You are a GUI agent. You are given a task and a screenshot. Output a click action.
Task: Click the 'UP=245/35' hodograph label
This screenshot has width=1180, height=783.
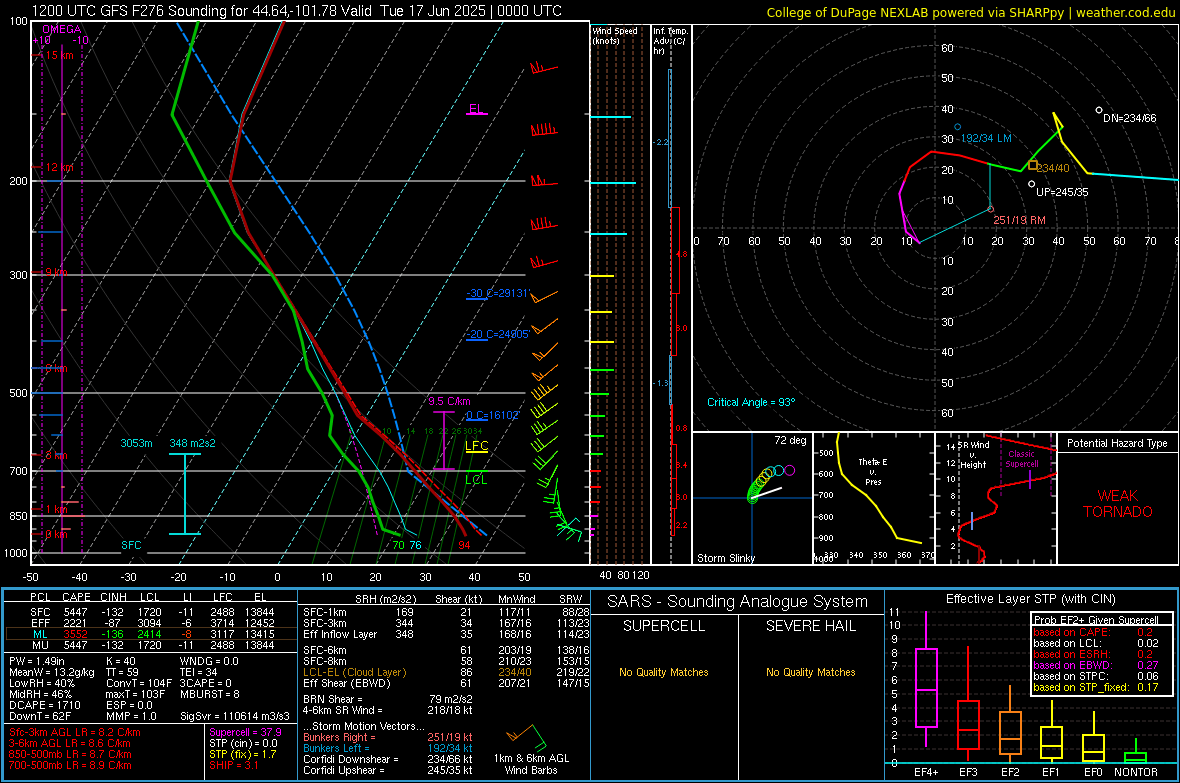pyautogui.click(x=1062, y=192)
